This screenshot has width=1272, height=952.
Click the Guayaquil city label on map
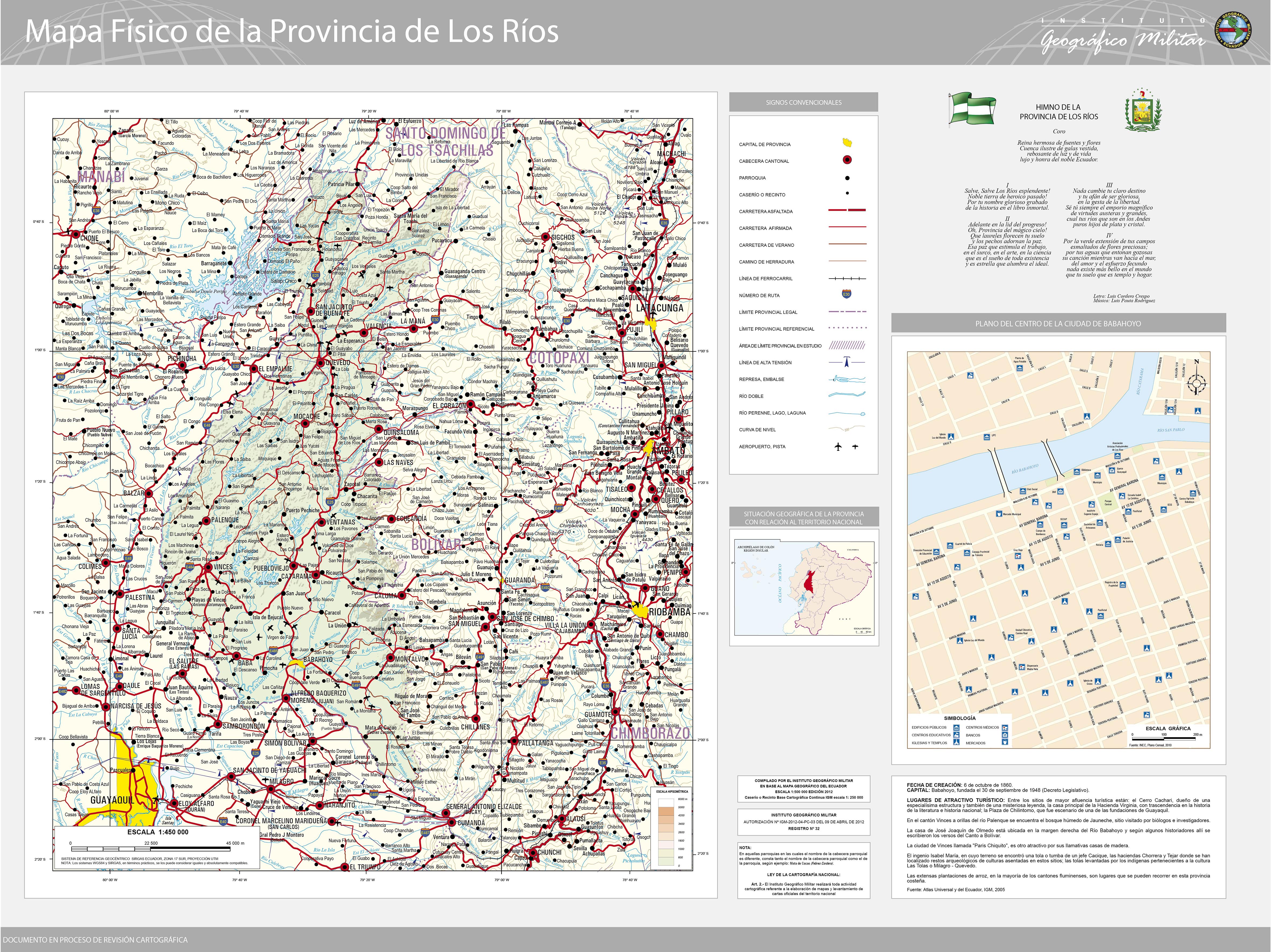tap(112, 800)
